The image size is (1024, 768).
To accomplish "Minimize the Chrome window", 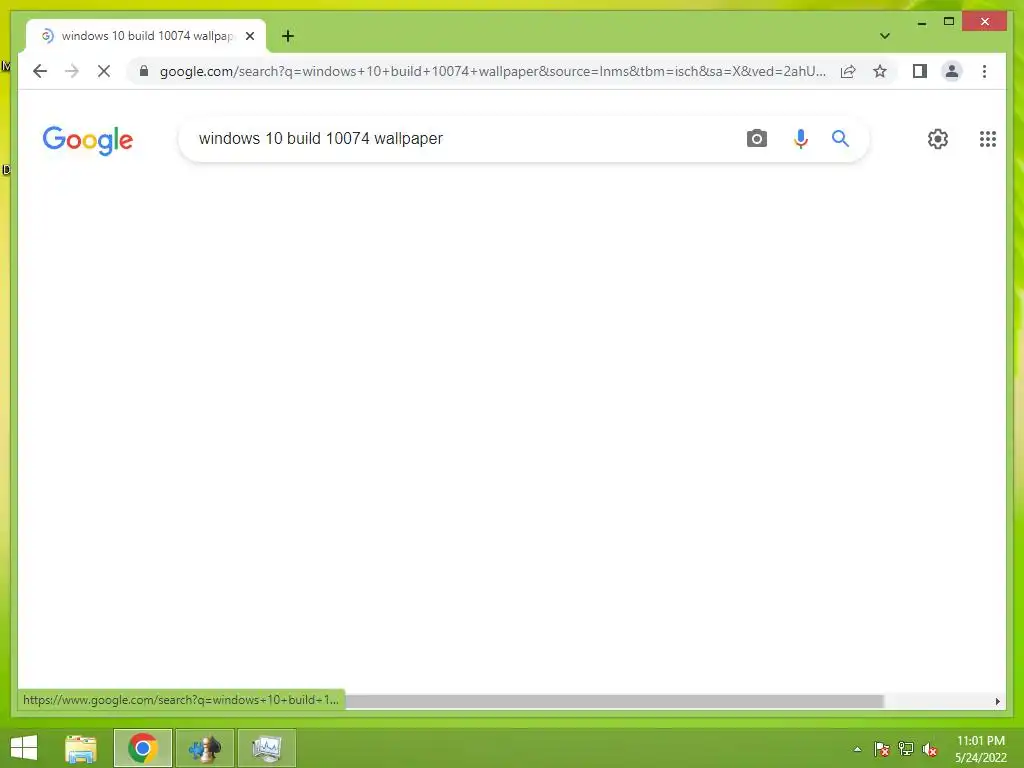I will click(x=921, y=22).
